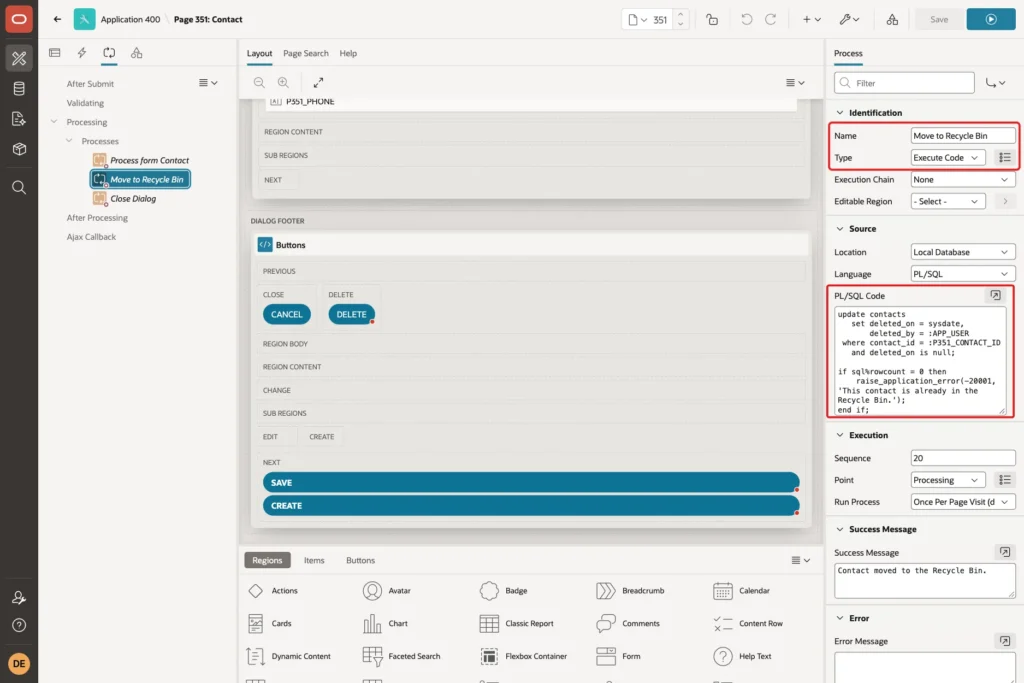The height and width of the screenshot is (683, 1024).
Task: Switch to the Dynamic Actions lightning tab
Action: pyautogui.click(x=82, y=53)
